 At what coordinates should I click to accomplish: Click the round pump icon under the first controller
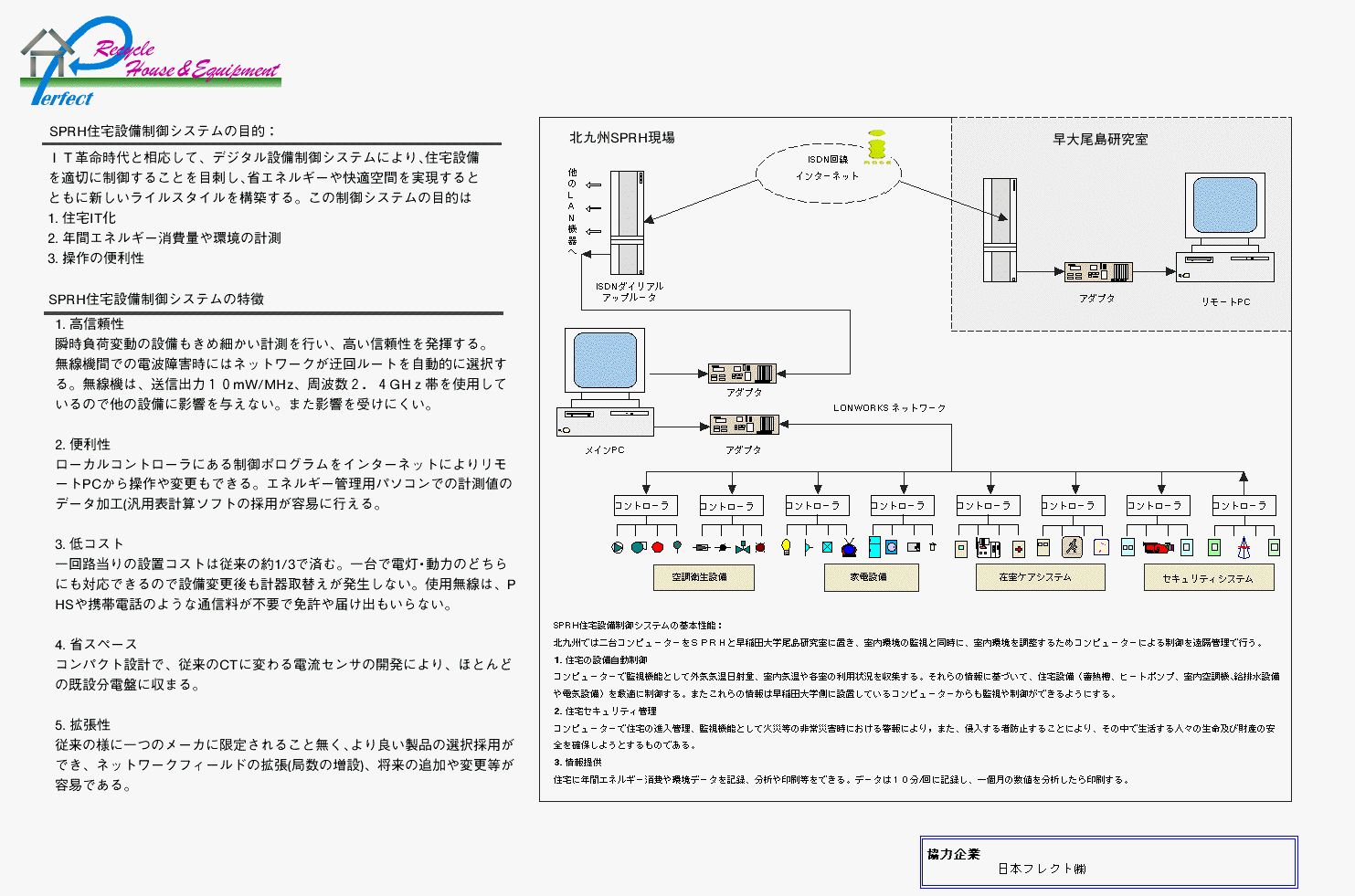tap(618, 547)
